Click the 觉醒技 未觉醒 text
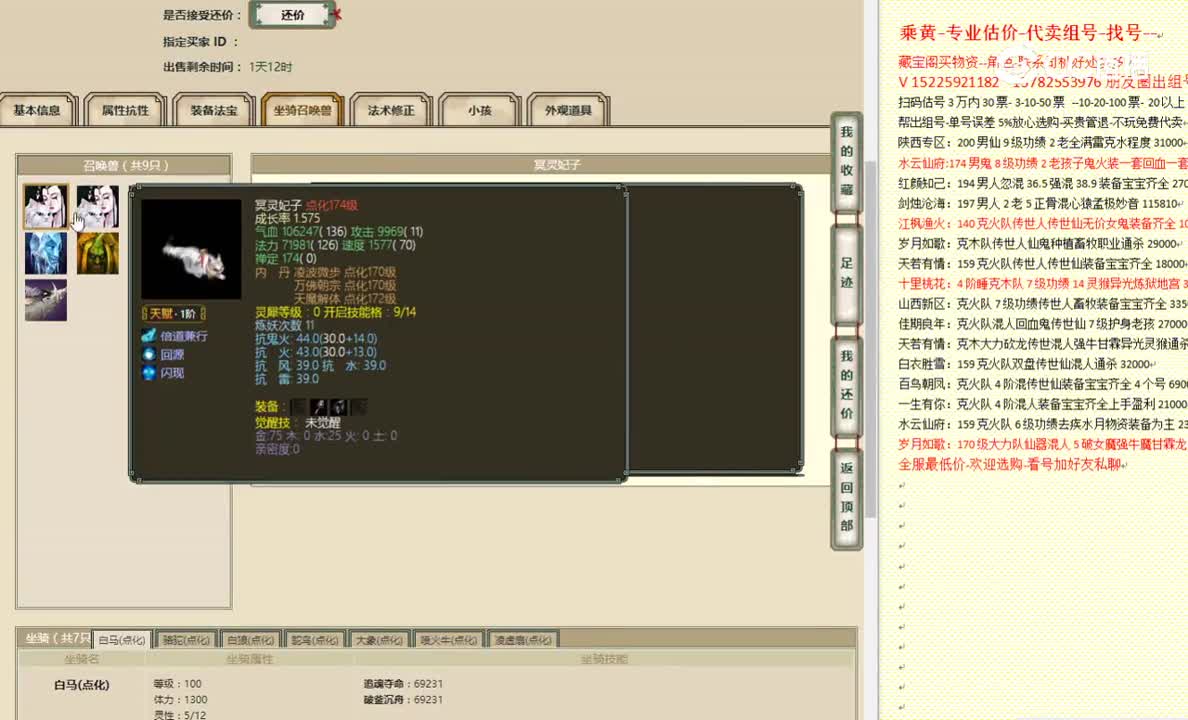1188x720 pixels. [x=298, y=422]
